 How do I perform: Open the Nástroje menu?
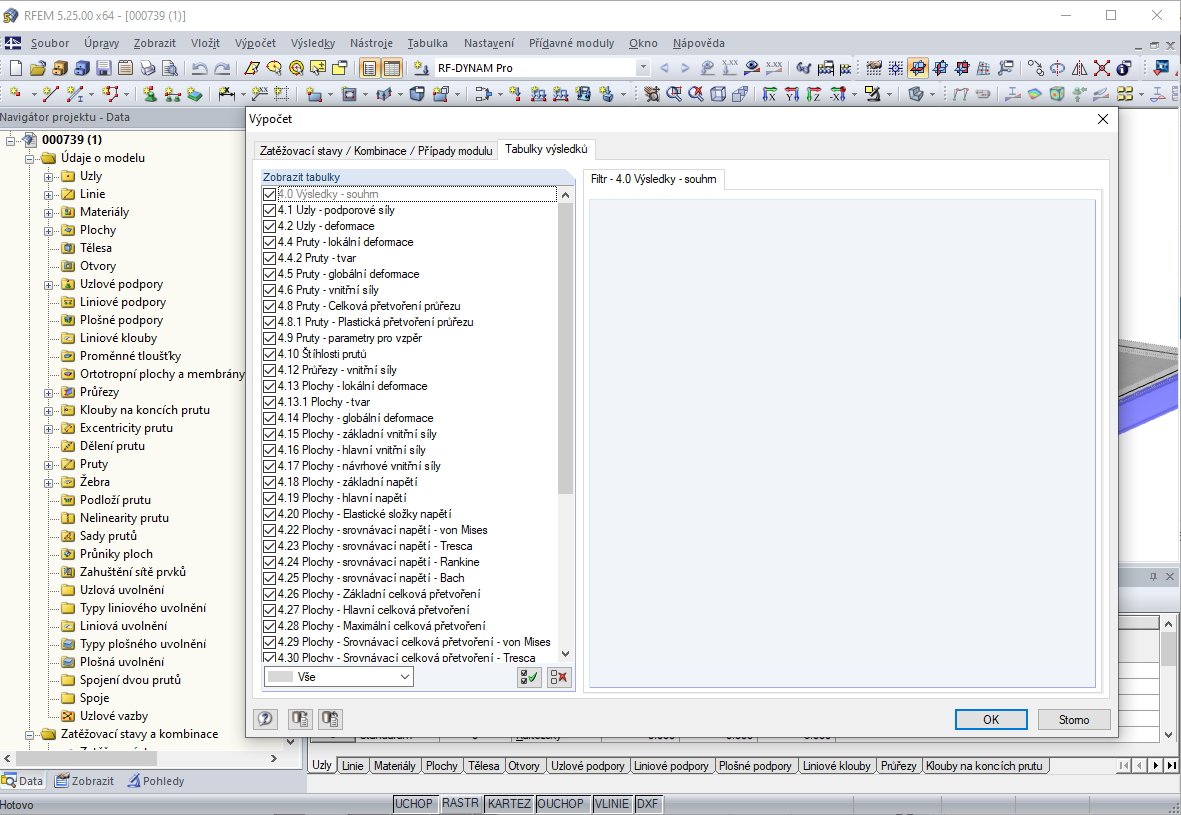pyautogui.click(x=371, y=43)
